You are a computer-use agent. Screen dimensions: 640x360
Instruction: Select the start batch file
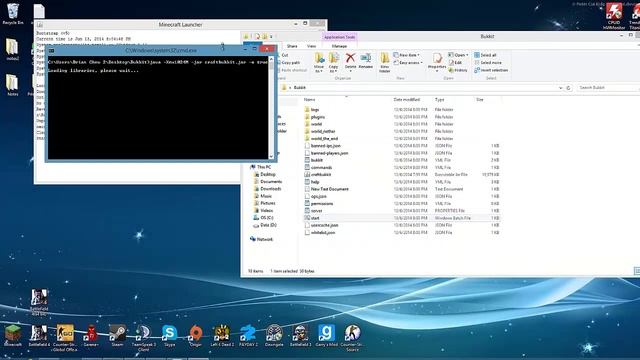[402, 218]
